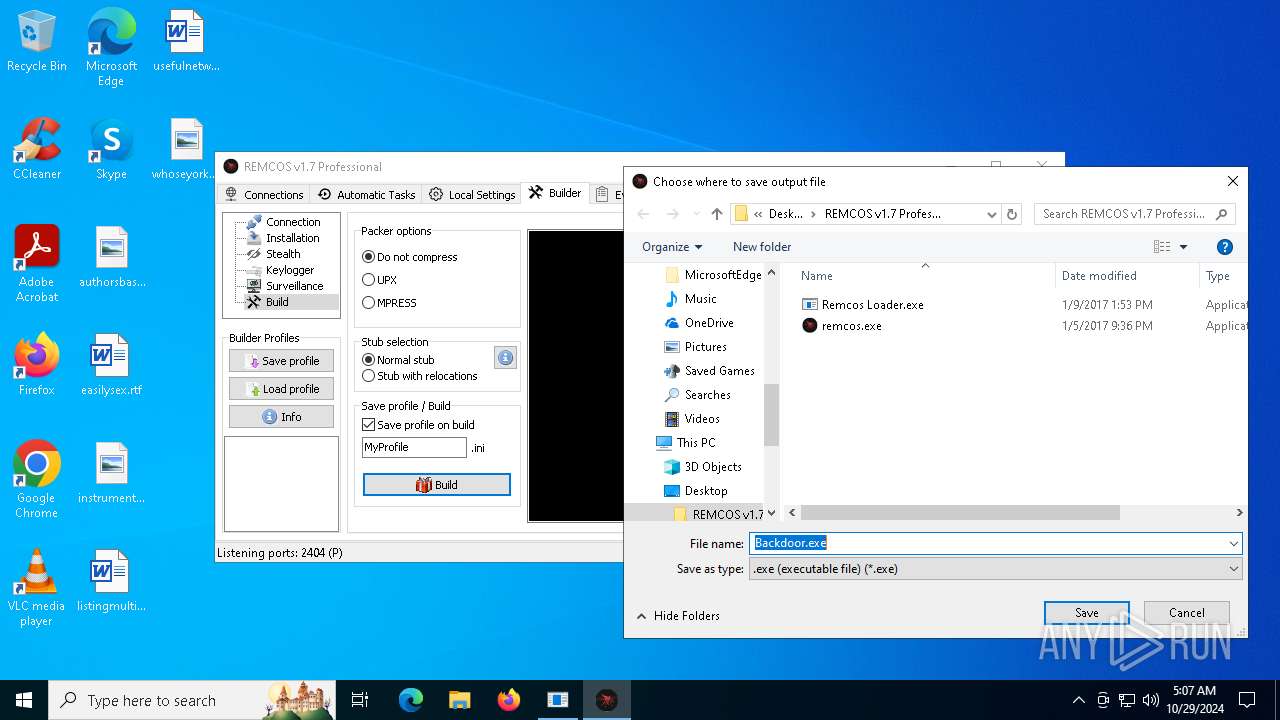The width and height of the screenshot is (1280, 720).
Task: Open the CCleaner desktop shortcut
Action: [37, 150]
